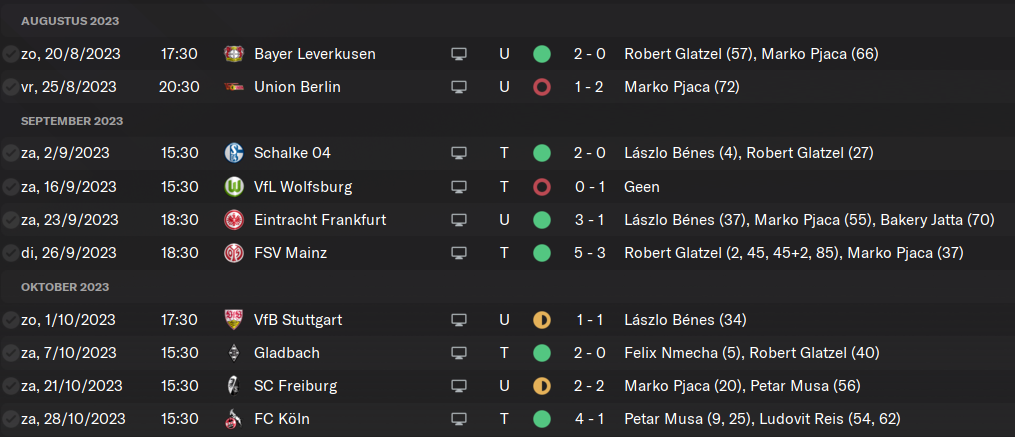Open the 5 - 3 score against Mainz
Viewport: 1015px width, 437px height.
coord(590,253)
